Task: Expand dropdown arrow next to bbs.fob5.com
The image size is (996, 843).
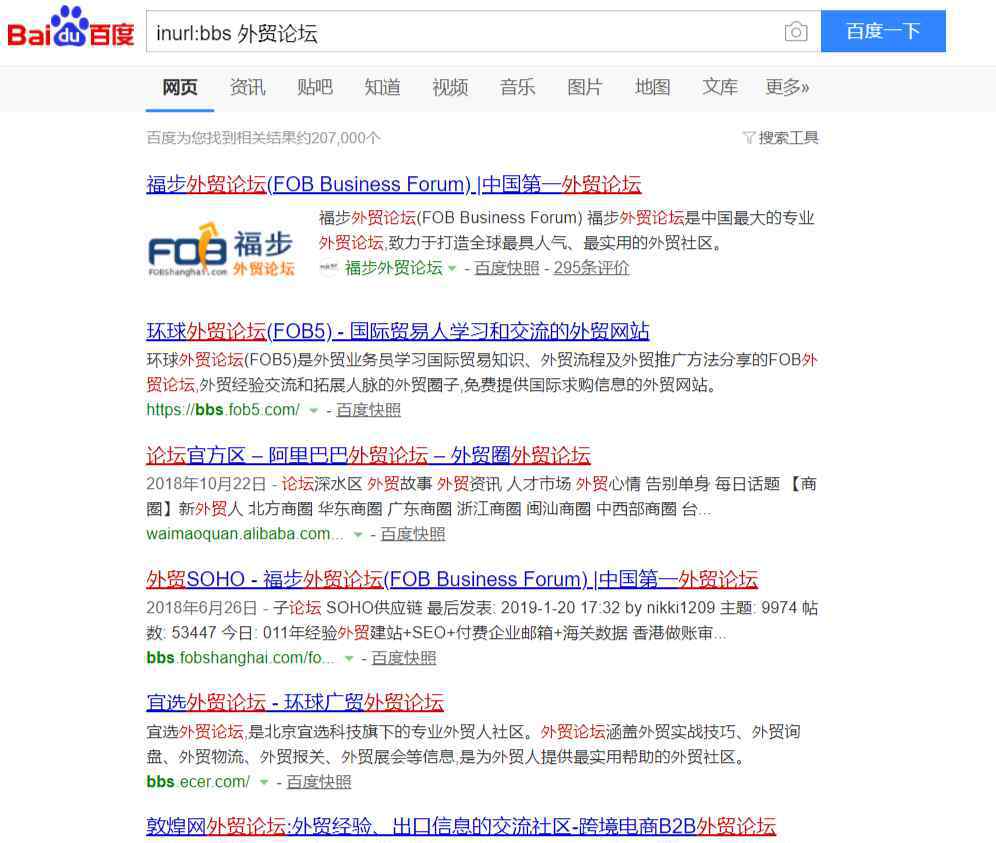Action: [x=313, y=411]
